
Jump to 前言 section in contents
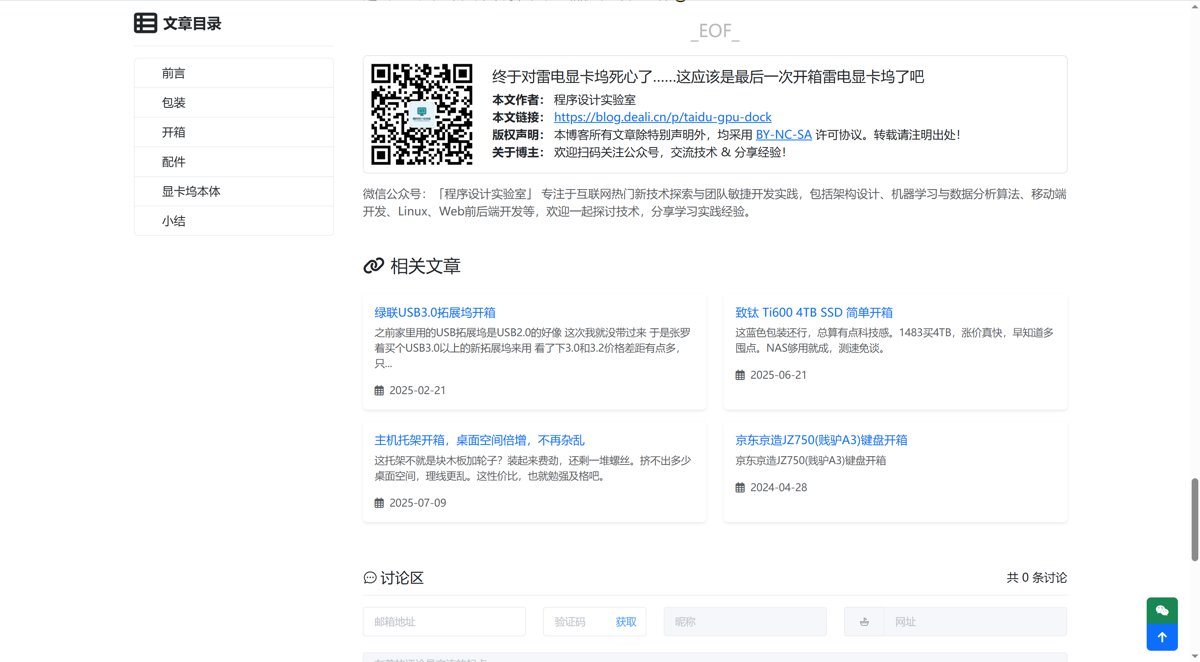[x=173, y=73]
